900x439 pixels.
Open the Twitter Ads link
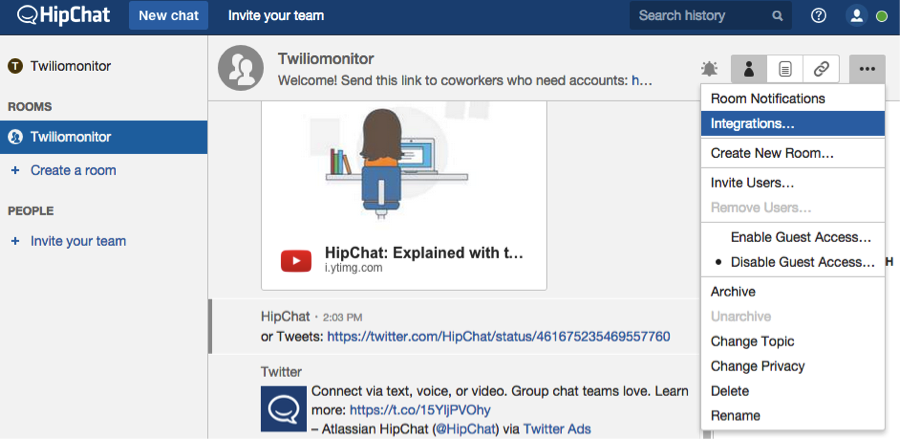[x=557, y=429]
